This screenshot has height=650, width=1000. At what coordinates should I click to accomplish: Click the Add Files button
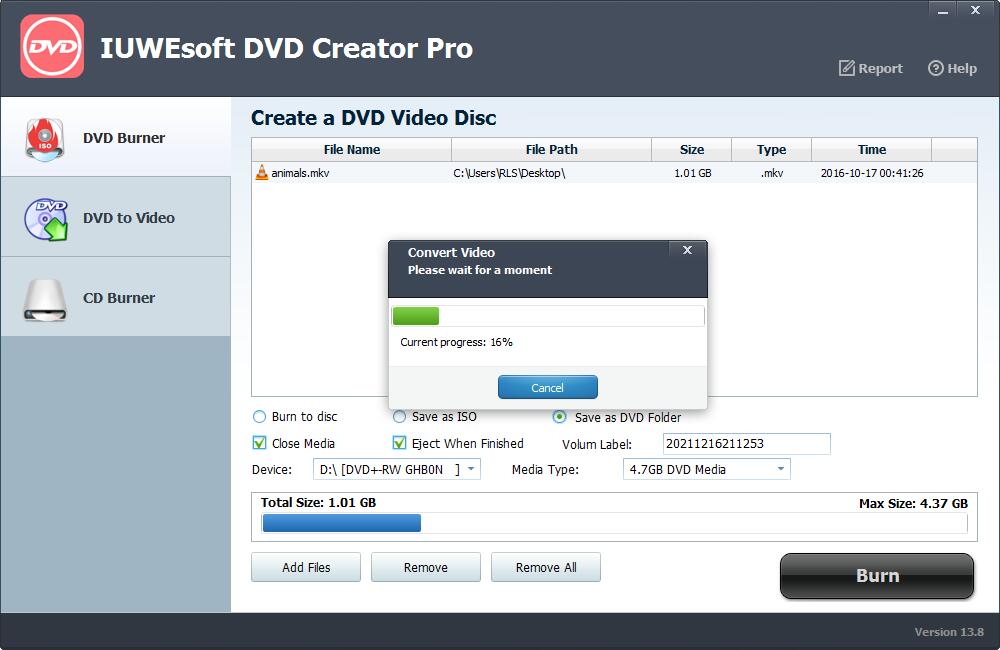point(306,567)
